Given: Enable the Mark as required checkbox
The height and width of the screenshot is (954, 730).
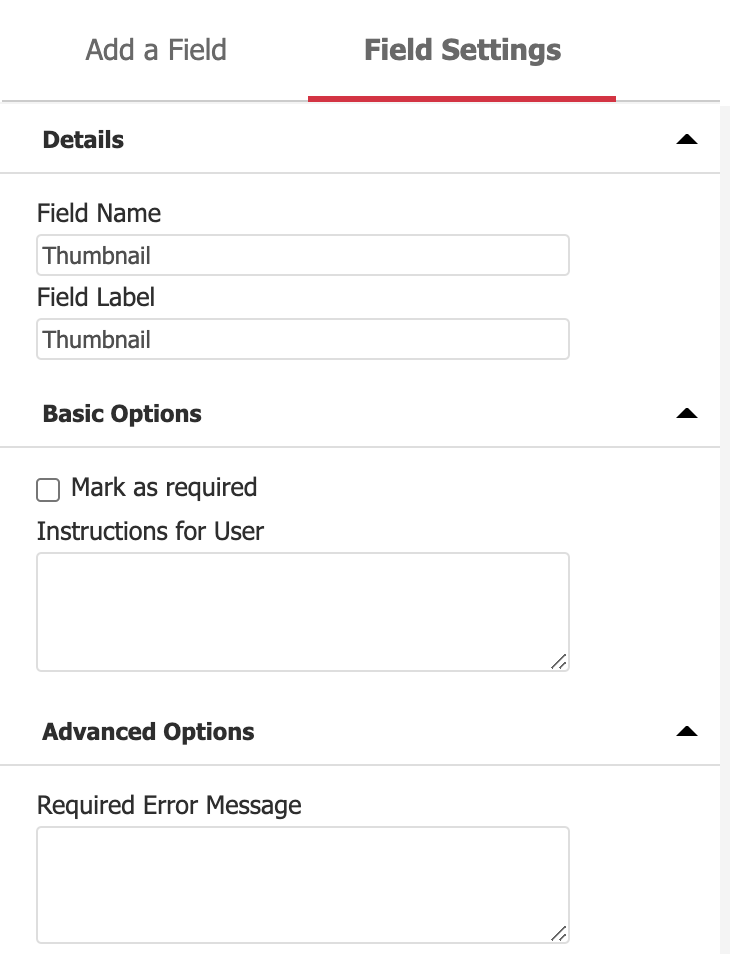Looking at the screenshot, I should [x=48, y=489].
